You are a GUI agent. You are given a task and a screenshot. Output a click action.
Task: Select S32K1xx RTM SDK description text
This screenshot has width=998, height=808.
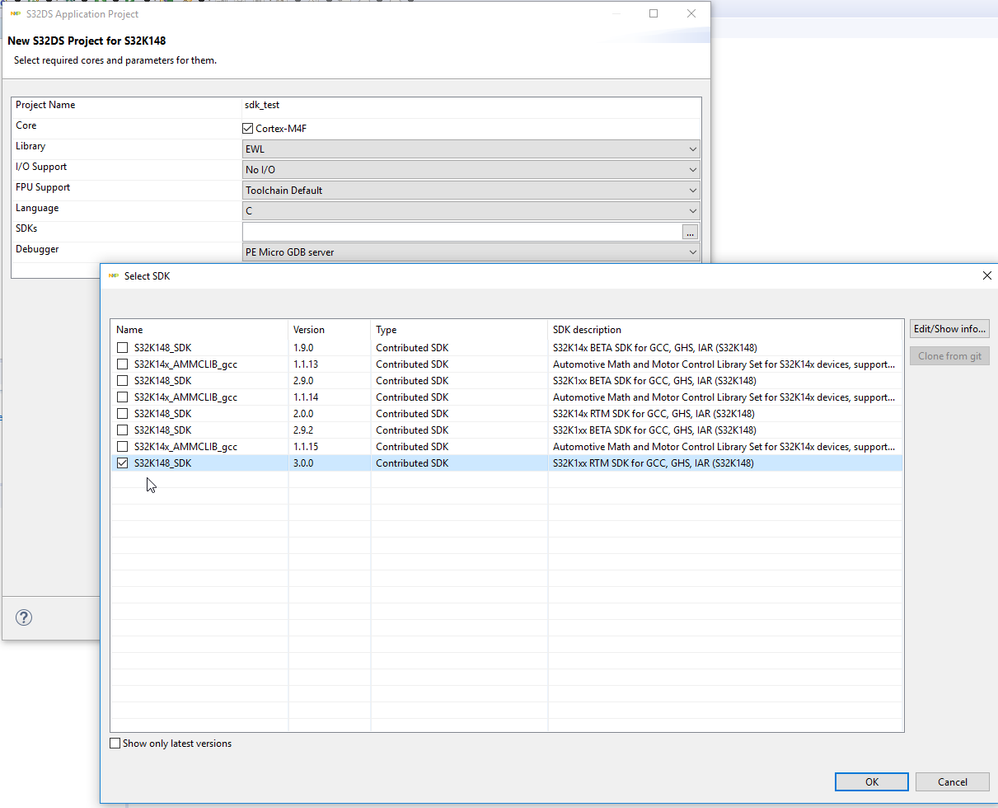653,464
